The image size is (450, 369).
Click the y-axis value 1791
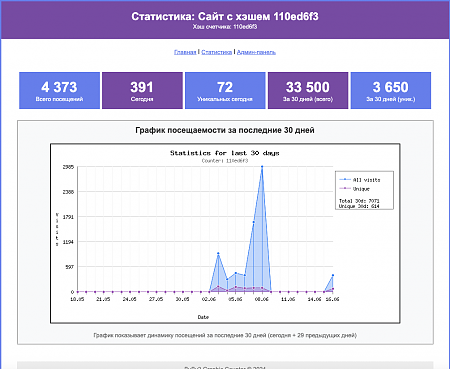[68, 217]
